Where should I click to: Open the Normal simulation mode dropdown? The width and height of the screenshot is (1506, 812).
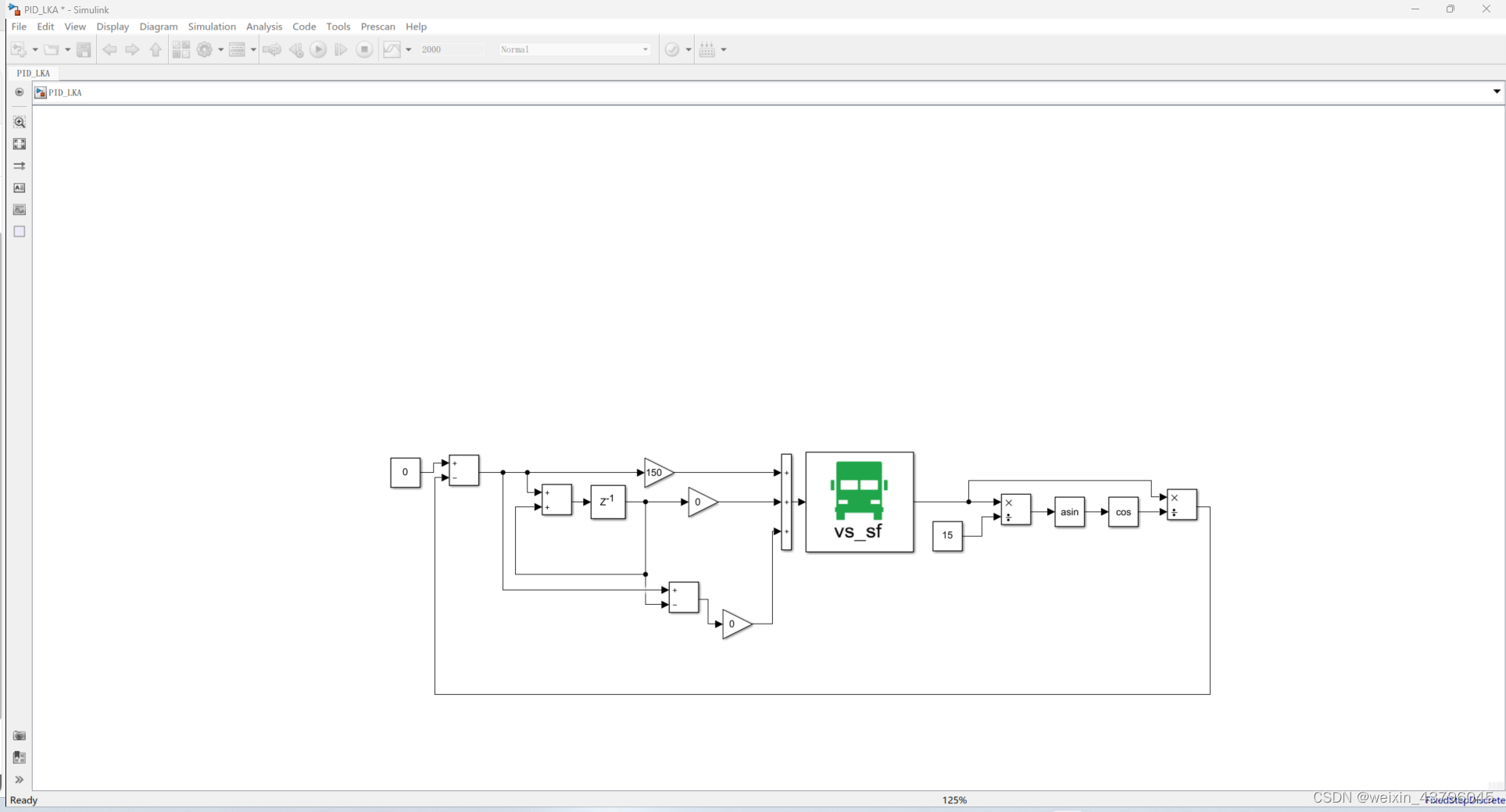click(574, 49)
